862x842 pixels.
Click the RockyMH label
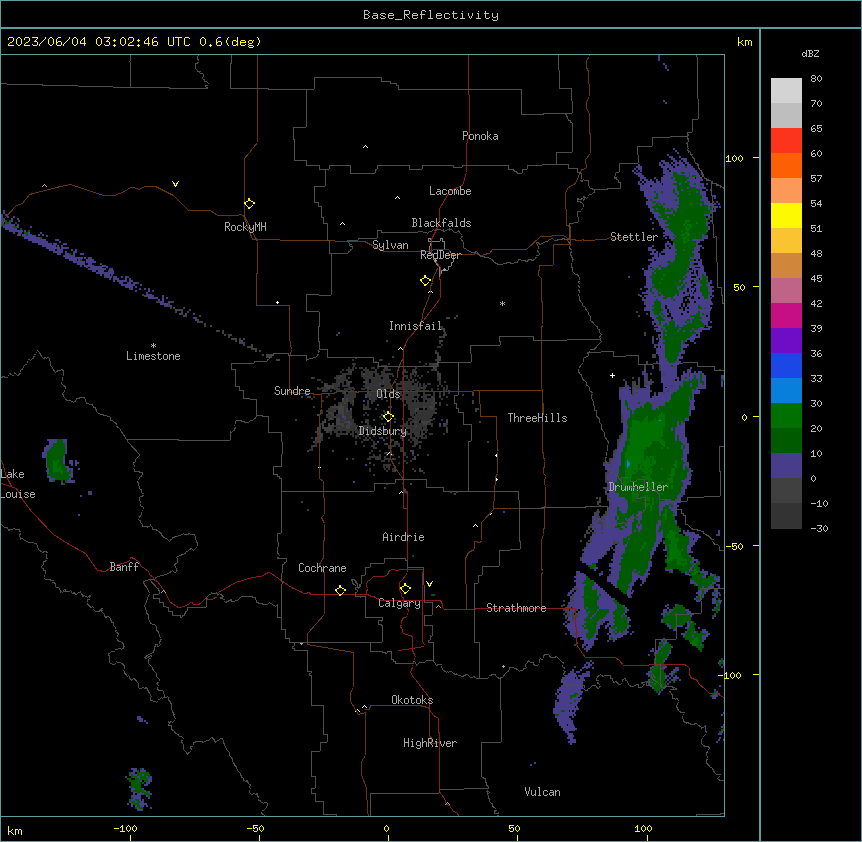point(245,227)
